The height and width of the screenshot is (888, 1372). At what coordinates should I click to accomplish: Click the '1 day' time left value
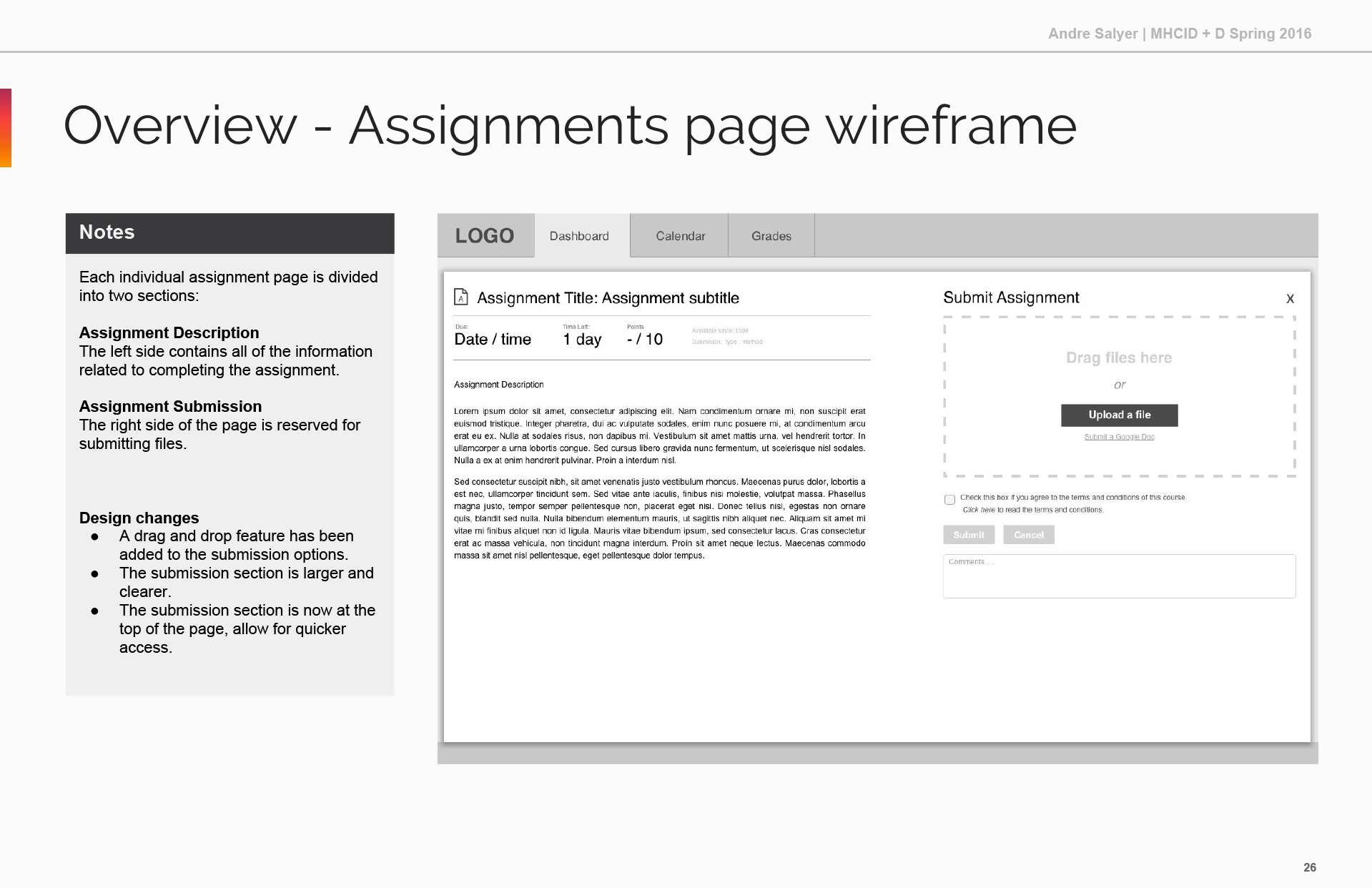pyautogui.click(x=582, y=340)
